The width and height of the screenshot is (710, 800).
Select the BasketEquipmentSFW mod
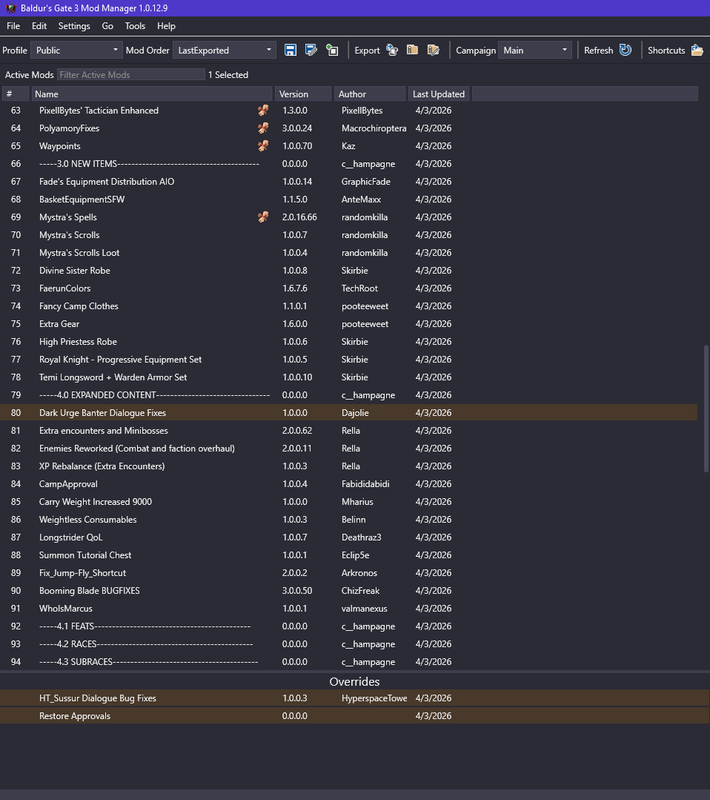349,199
